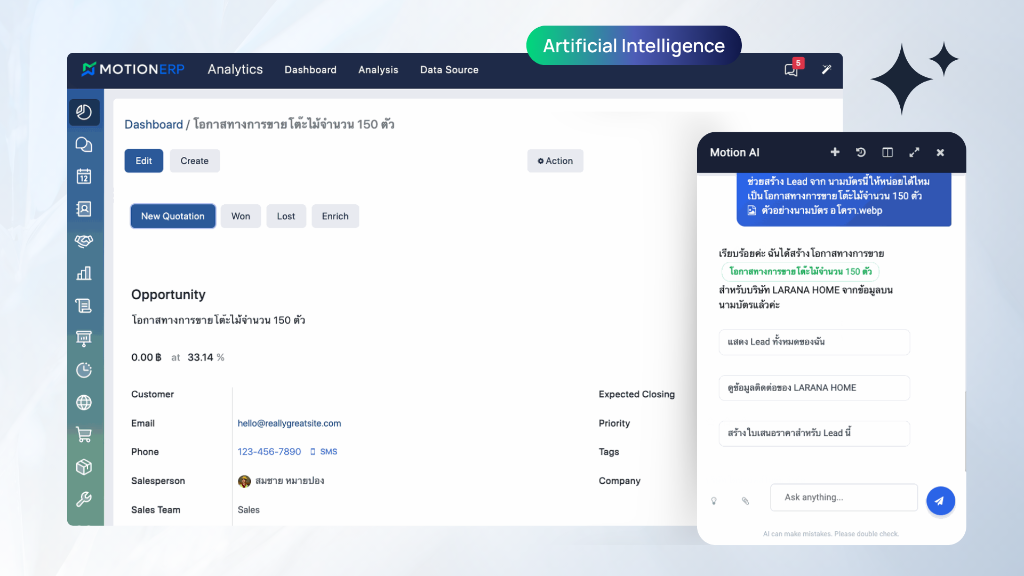Open the analytics pie chart sidebar icon
This screenshot has width=1024, height=576.
(x=84, y=112)
